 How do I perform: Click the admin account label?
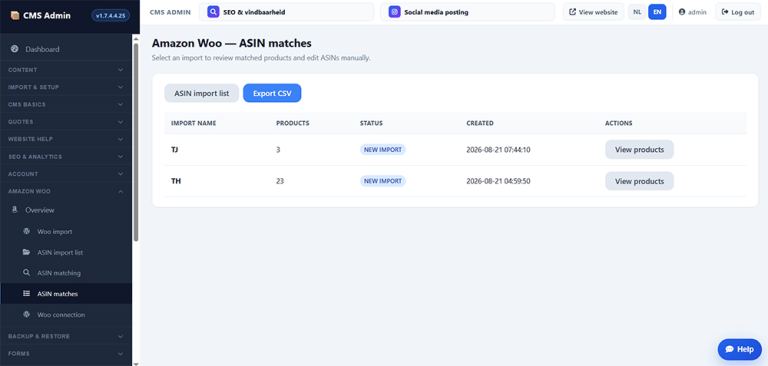[x=693, y=12]
